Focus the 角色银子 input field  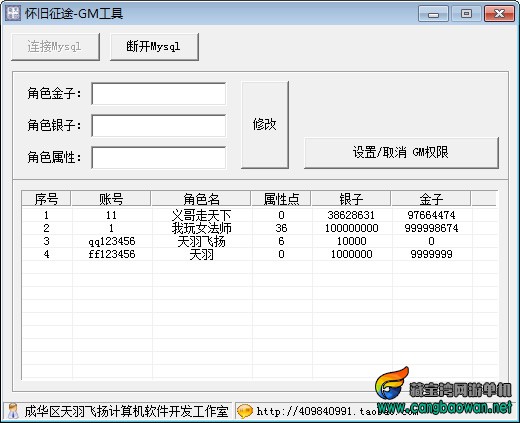159,125
